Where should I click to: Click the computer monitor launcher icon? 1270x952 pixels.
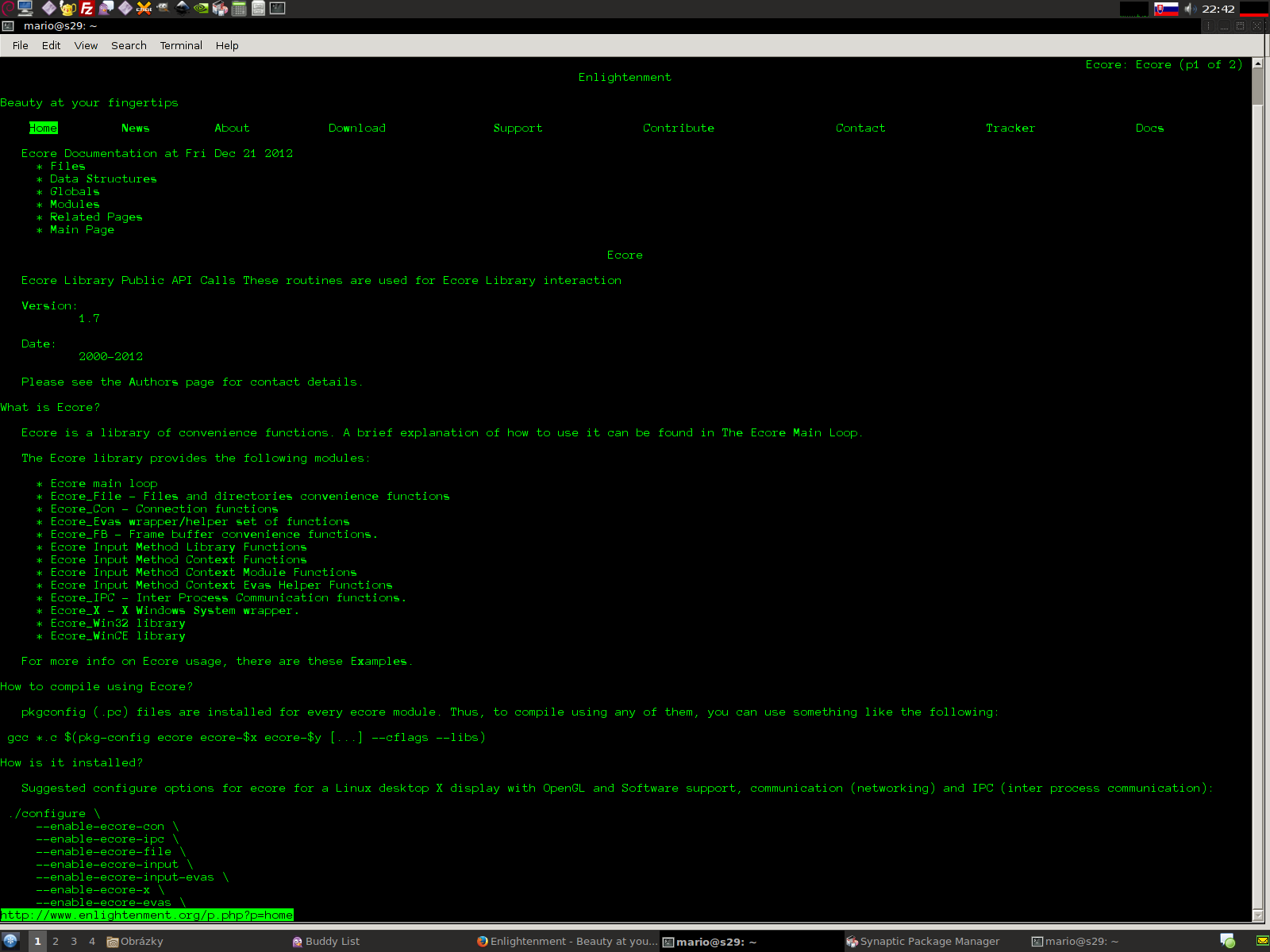click(x=25, y=9)
